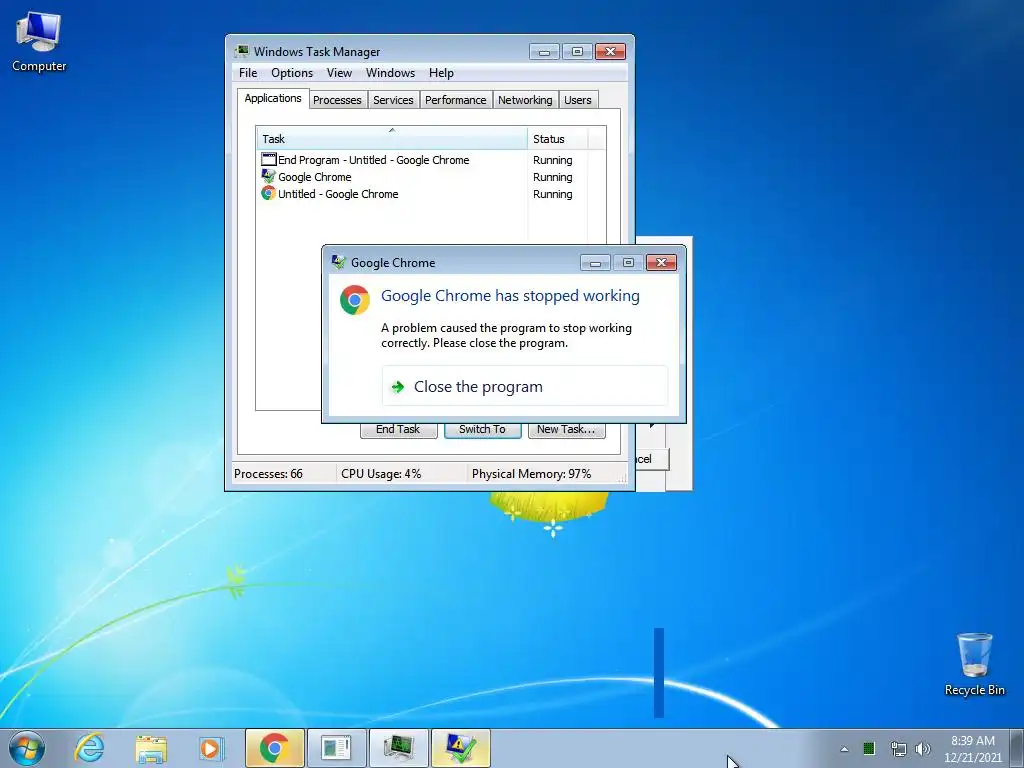Switch to the Performance tab
The height and width of the screenshot is (768, 1024).
(456, 100)
